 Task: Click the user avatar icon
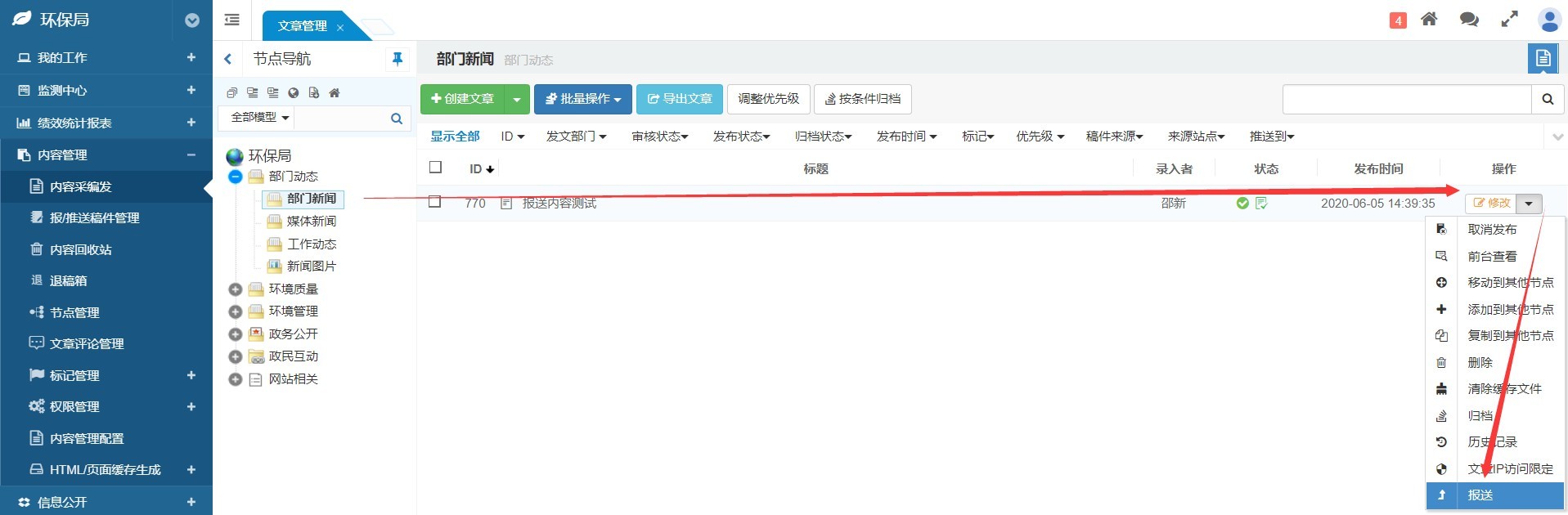point(1549,20)
